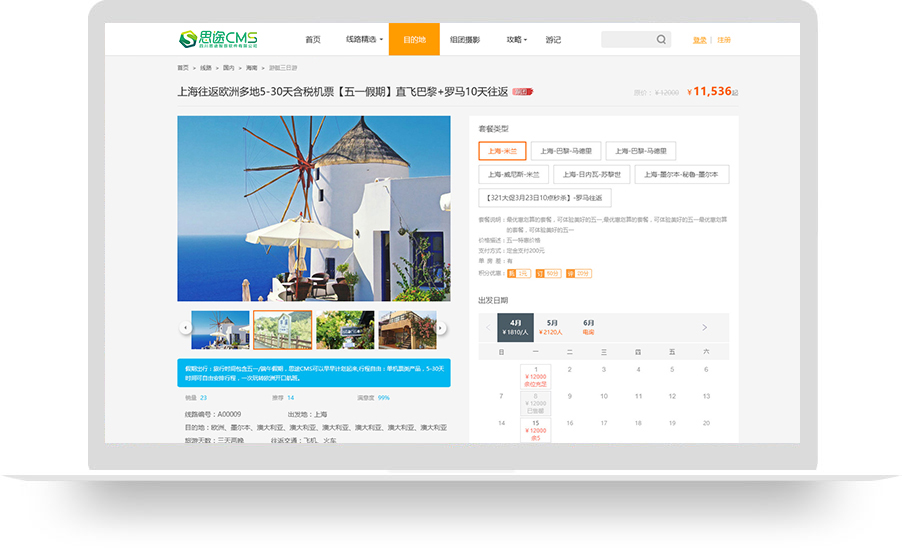Click the 注册 register link
The width and height of the screenshot is (902, 548).
click(x=724, y=40)
